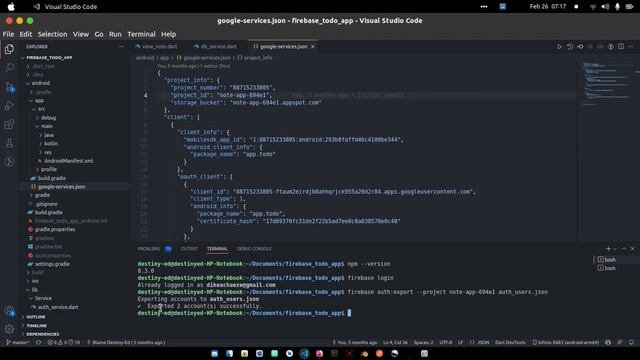This screenshot has width=640, height=360.
Task: Collapse the FIREBASE_TODO_APP root folder
Action: pos(49,58)
